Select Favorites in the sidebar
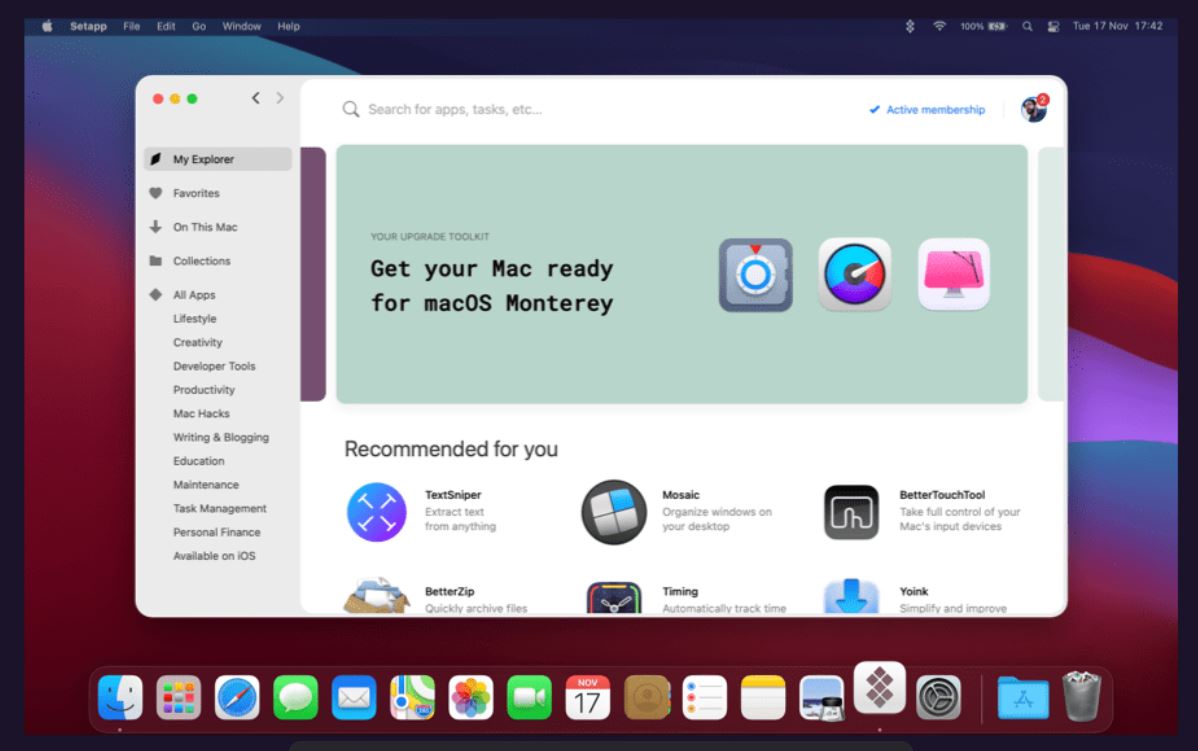The image size is (1198, 751). (x=196, y=193)
